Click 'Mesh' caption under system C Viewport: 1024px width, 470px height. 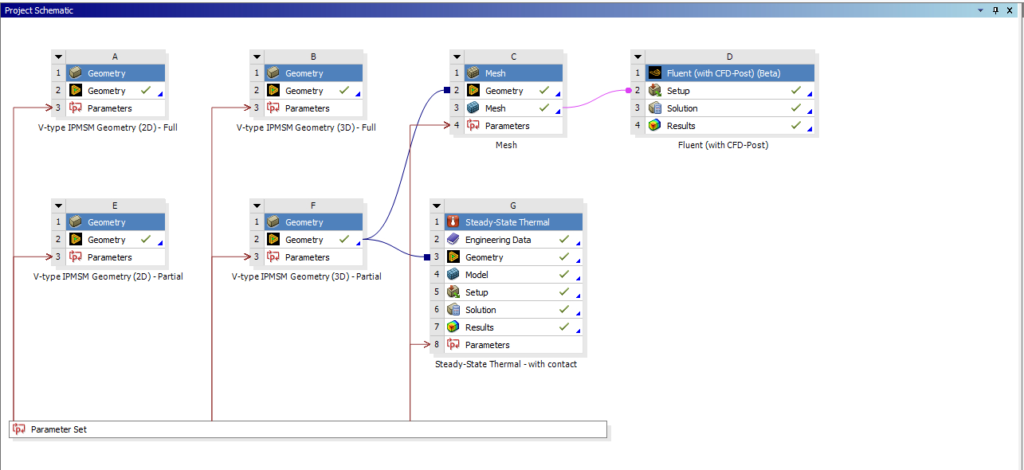[506, 145]
